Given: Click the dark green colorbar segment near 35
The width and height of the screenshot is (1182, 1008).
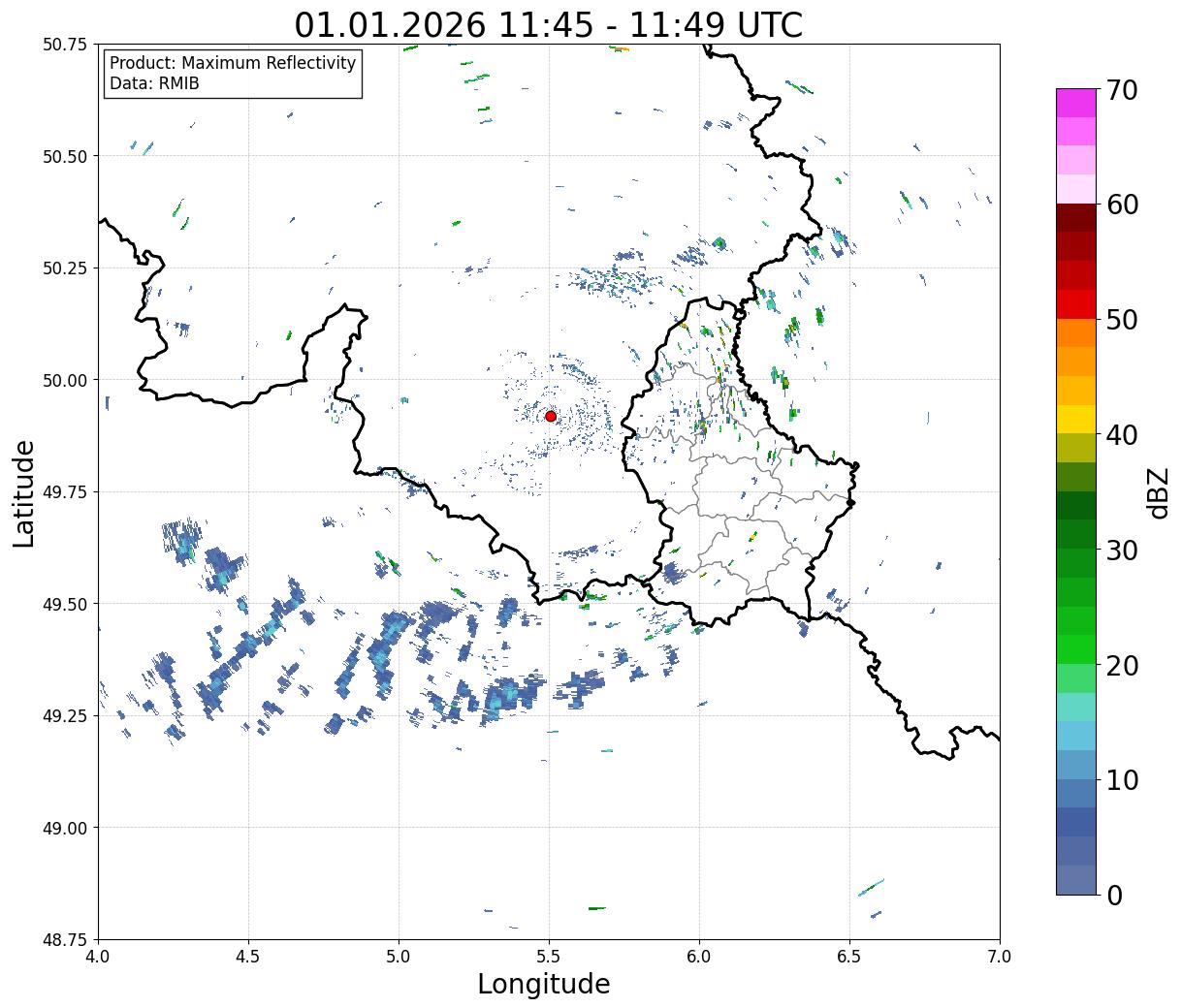Looking at the screenshot, I should (1075, 505).
